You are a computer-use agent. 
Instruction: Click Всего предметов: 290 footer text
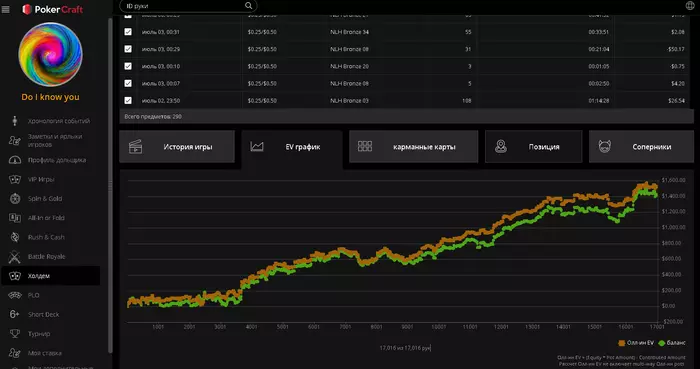coord(153,116)
